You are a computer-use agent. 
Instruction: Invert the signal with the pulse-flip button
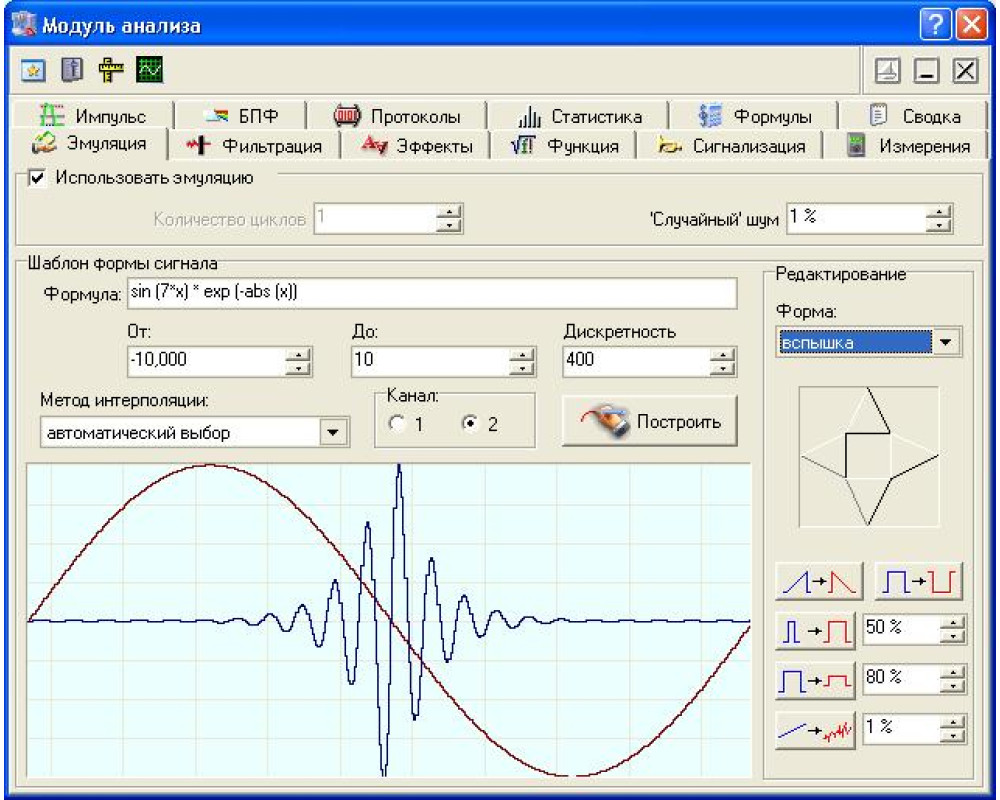918,582
